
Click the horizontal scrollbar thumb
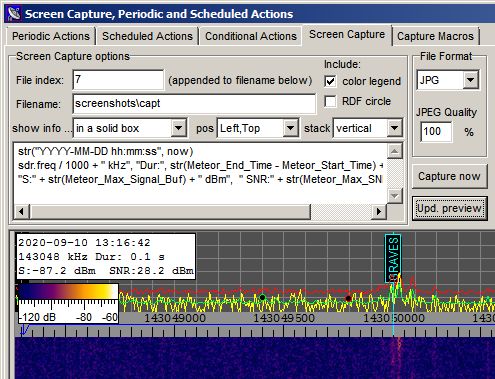(170, 211)
